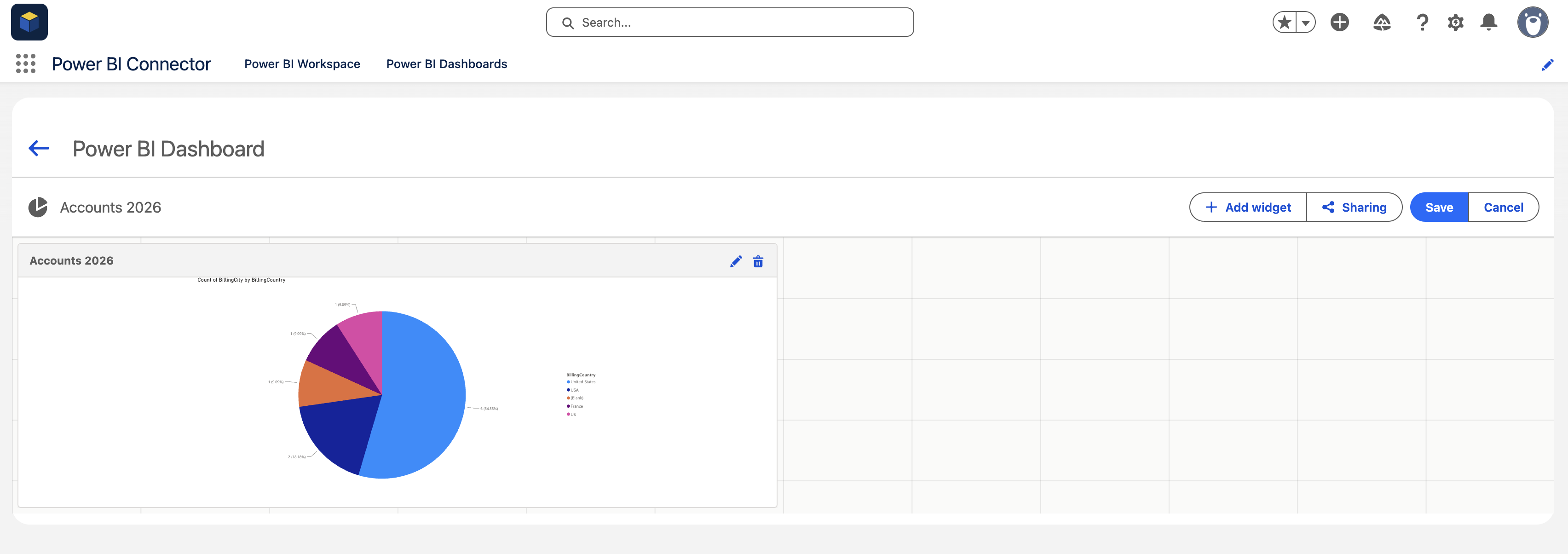
Task: Click the chart title Count of BillingCity by BillingCountry
Action: coord(241,280)
